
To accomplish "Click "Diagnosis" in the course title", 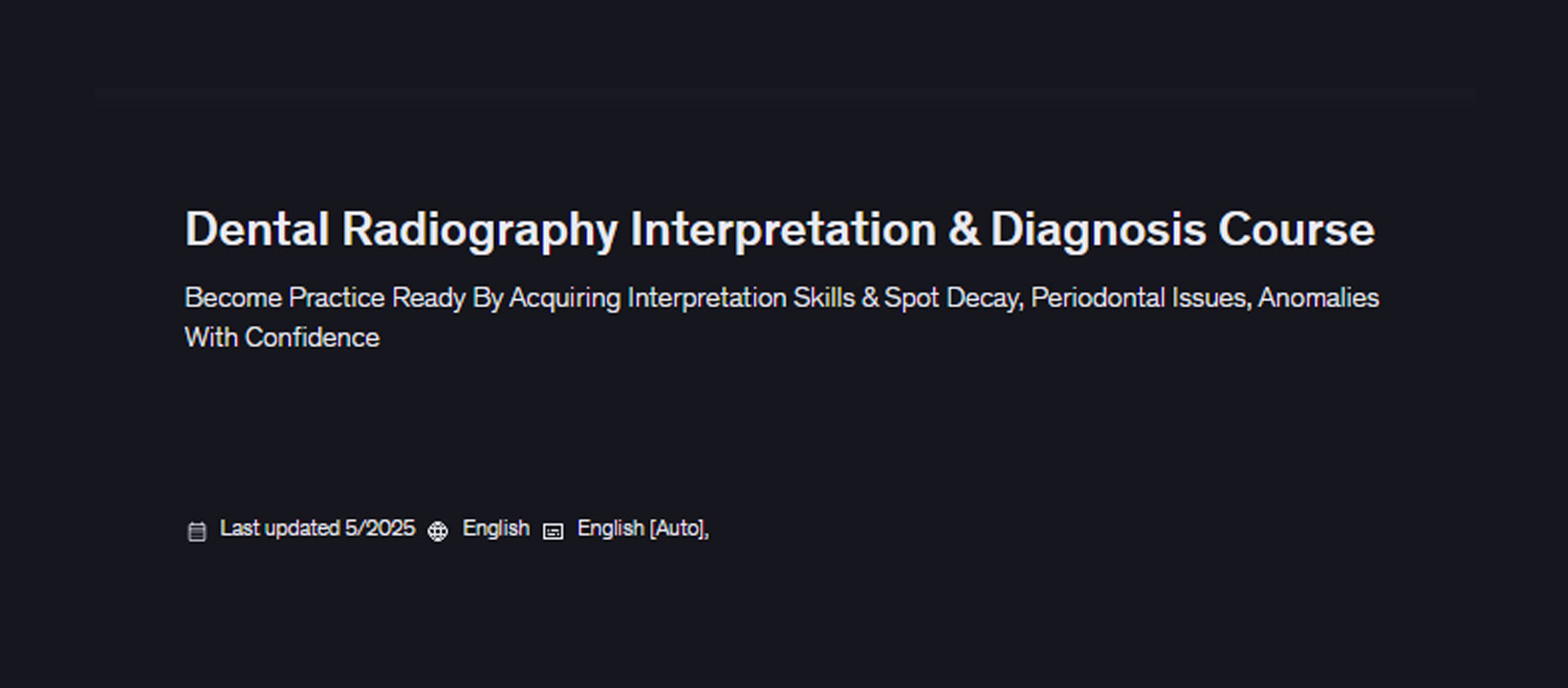I will click(x=1098, y=229).
